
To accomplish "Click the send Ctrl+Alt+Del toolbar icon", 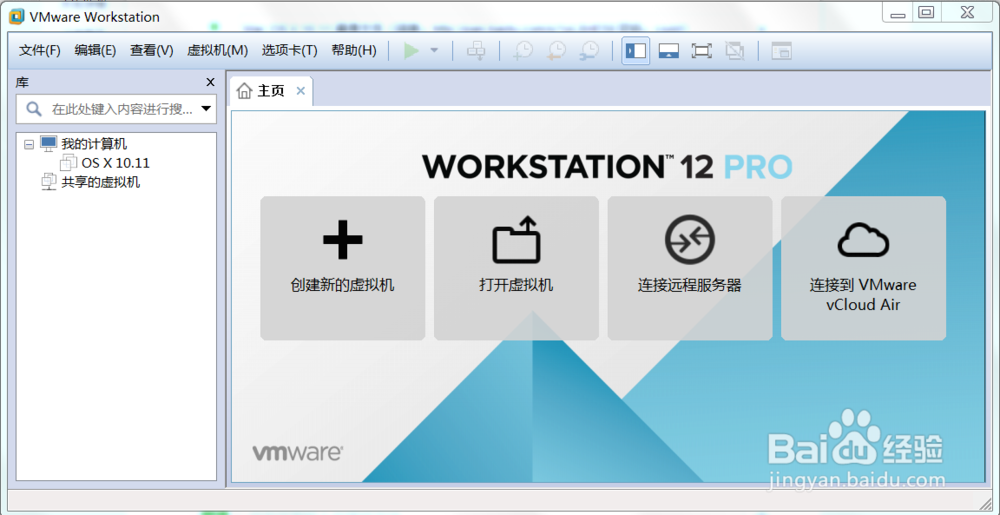I will 476,51.
